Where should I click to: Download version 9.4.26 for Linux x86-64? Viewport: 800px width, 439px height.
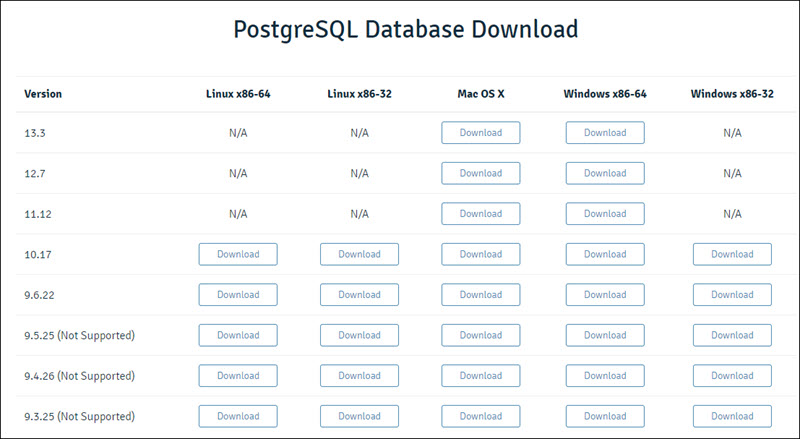tap(238, 376)
